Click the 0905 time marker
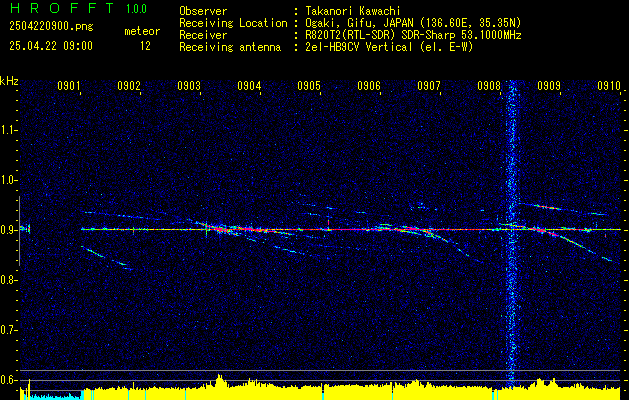 (x=309, y=85)
